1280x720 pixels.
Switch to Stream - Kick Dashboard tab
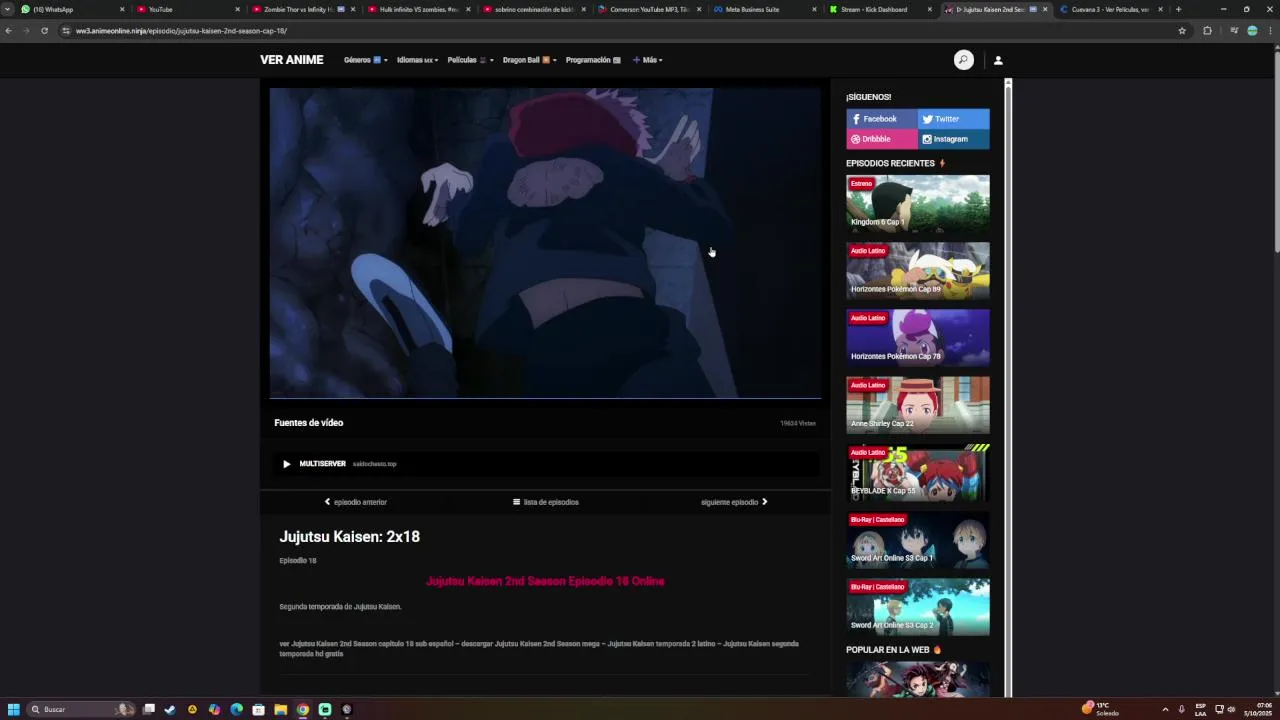tap(880, 9)
